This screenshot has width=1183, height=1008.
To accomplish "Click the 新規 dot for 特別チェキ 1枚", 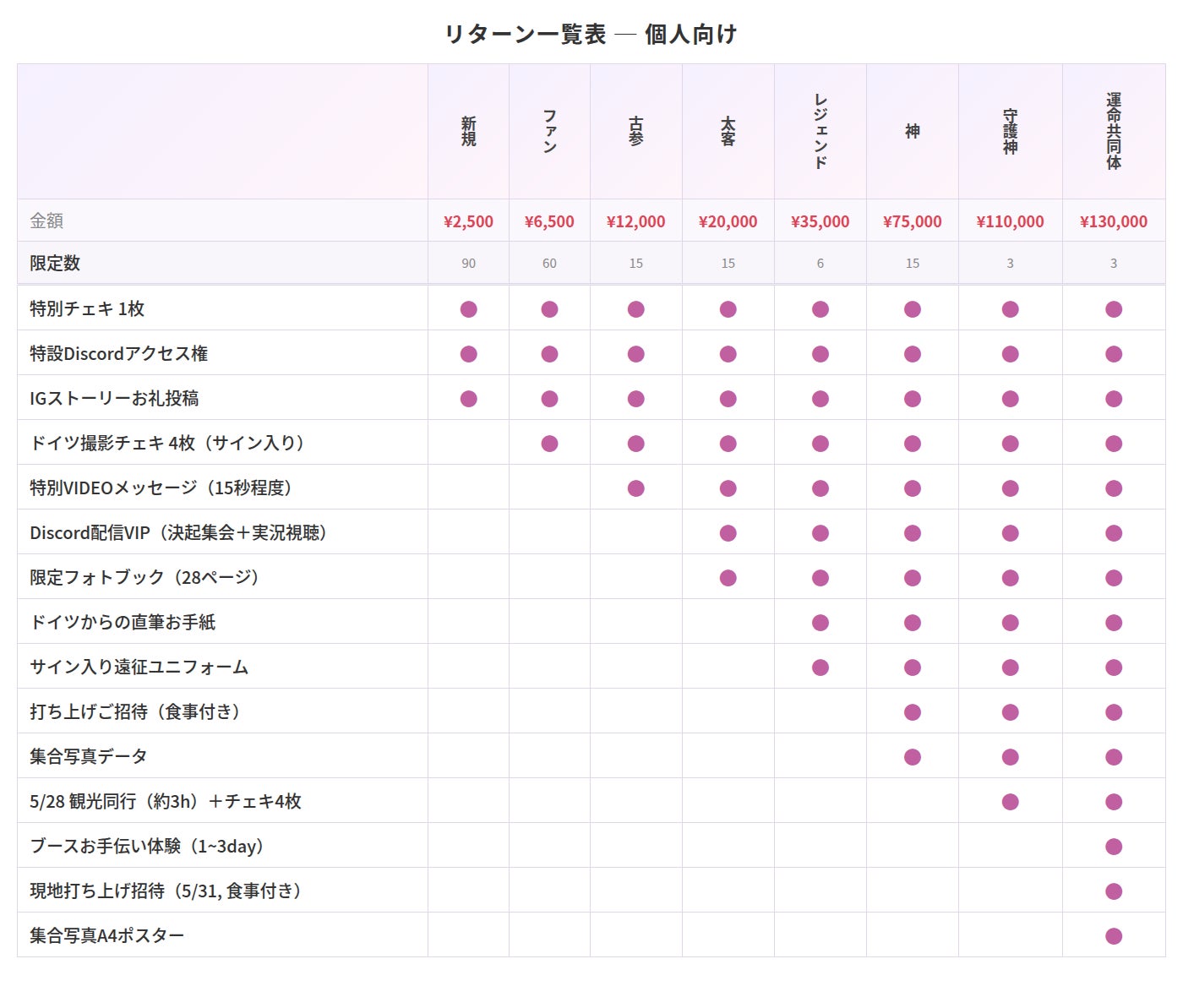I will coord(468,309).
